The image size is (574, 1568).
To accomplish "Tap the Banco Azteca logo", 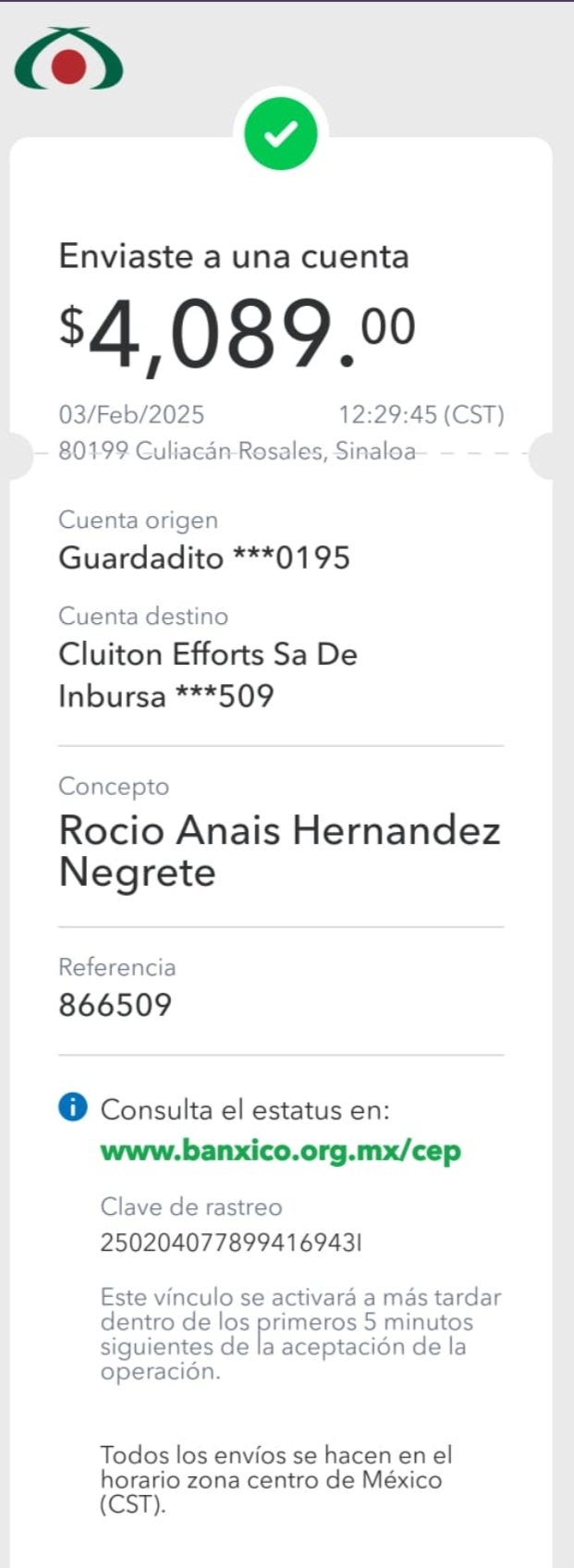I will (68, 60).
